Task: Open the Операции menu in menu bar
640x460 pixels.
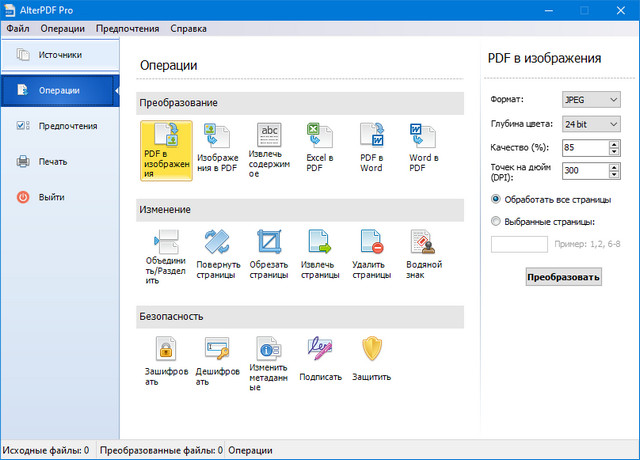Action: coord(62,29)
